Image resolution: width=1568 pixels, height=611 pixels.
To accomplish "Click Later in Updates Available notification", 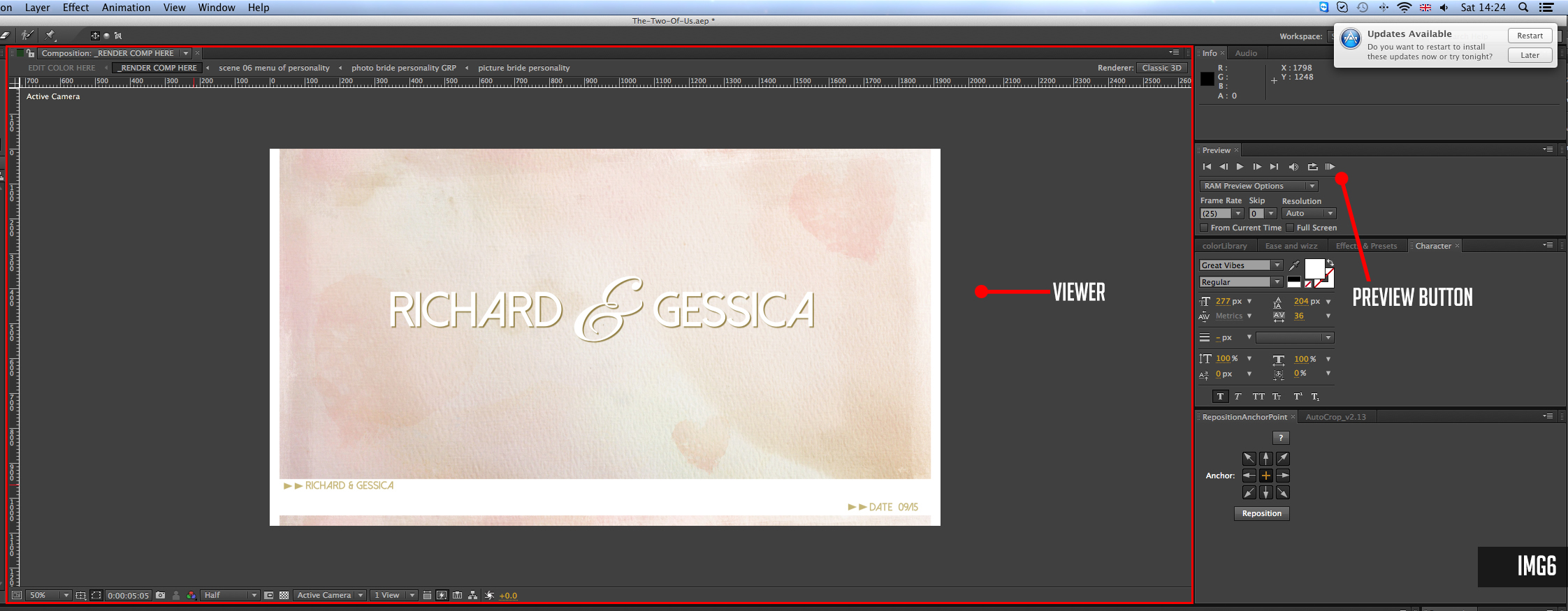I will 1530,55.
